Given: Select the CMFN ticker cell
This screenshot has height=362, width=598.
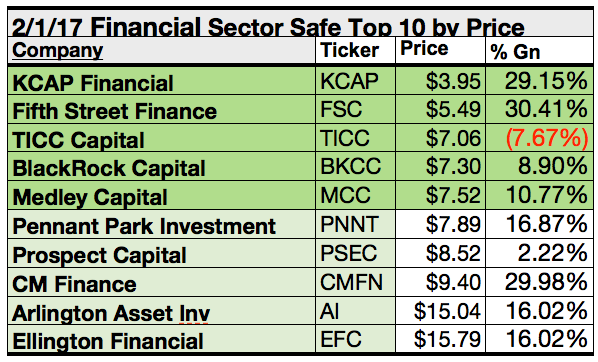Looking at the screenshot, I should (355, 282).
